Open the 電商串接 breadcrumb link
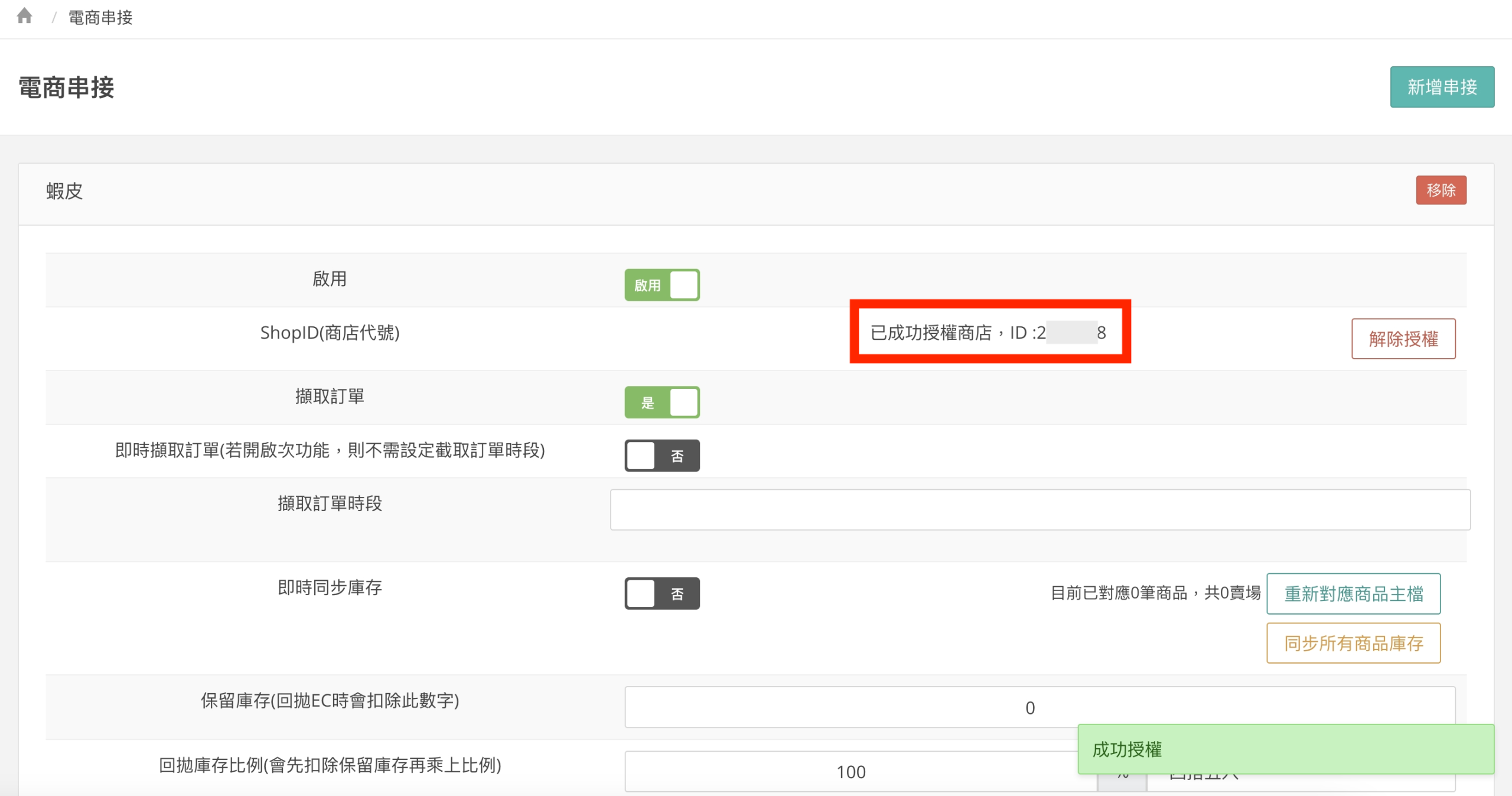This screenshot has width=1512, height=796. pos(100,18)
